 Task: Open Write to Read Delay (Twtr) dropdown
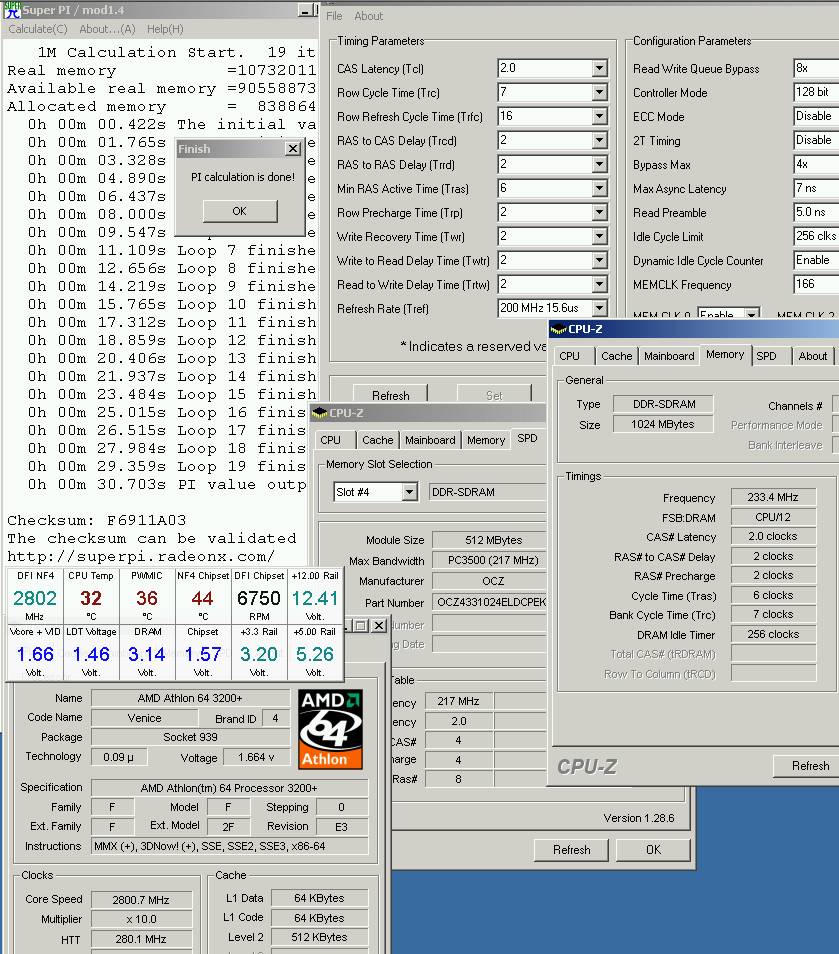click(x=599, y=260)
